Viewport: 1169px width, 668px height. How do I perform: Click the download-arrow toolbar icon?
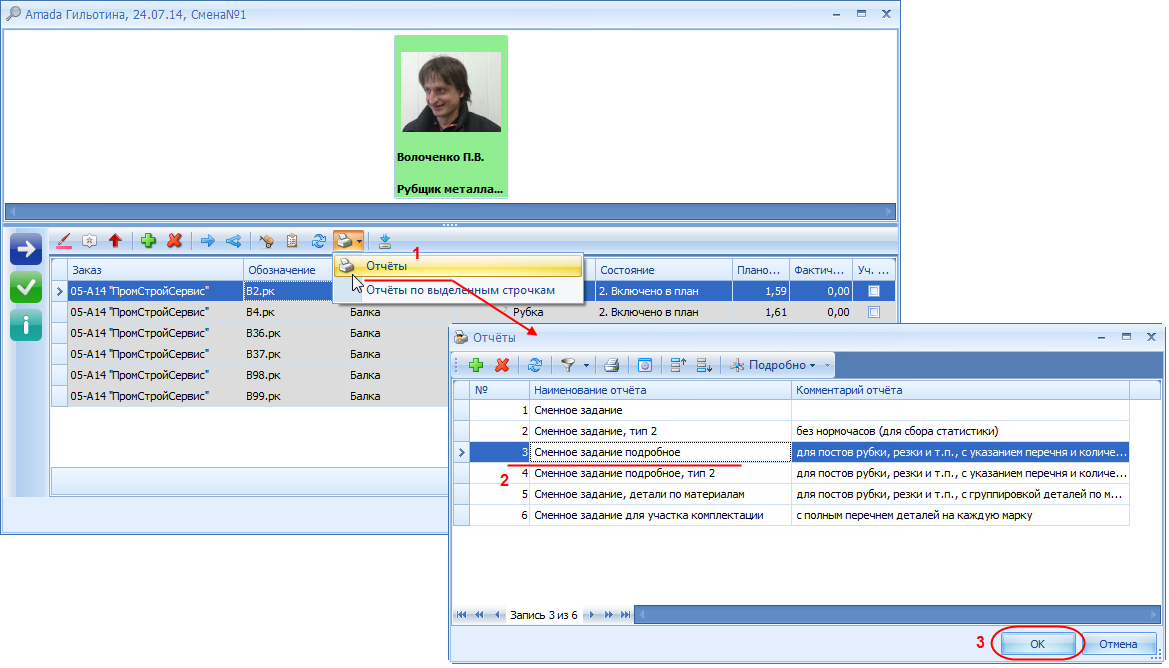385,241
